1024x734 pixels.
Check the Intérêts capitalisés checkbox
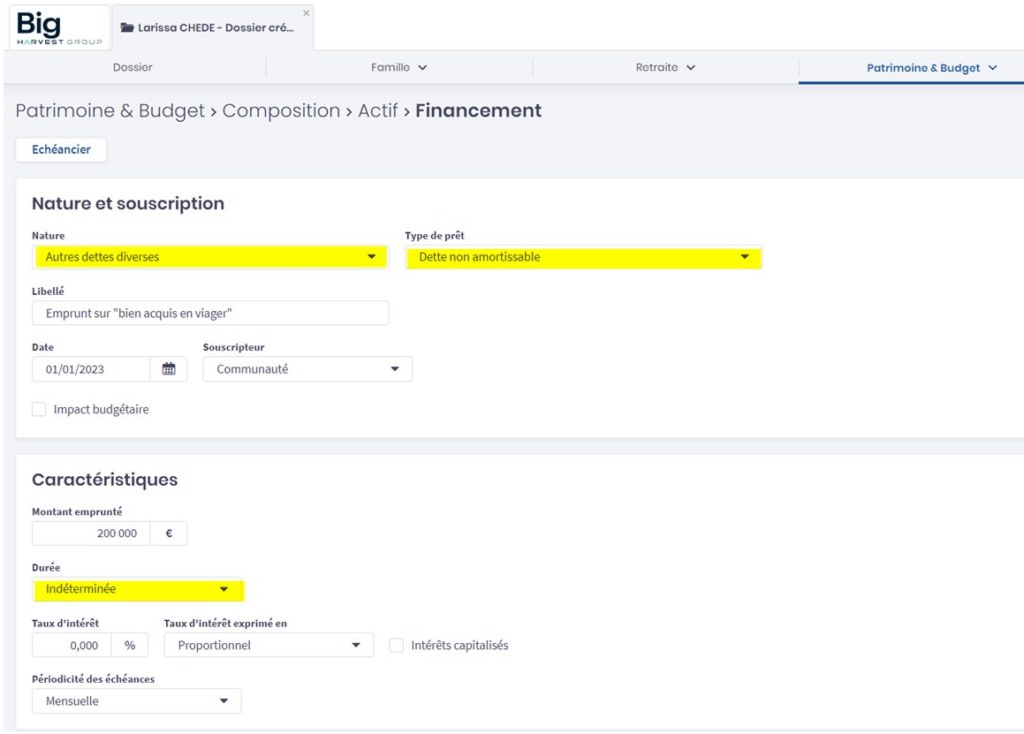click(x=397, y=645)
